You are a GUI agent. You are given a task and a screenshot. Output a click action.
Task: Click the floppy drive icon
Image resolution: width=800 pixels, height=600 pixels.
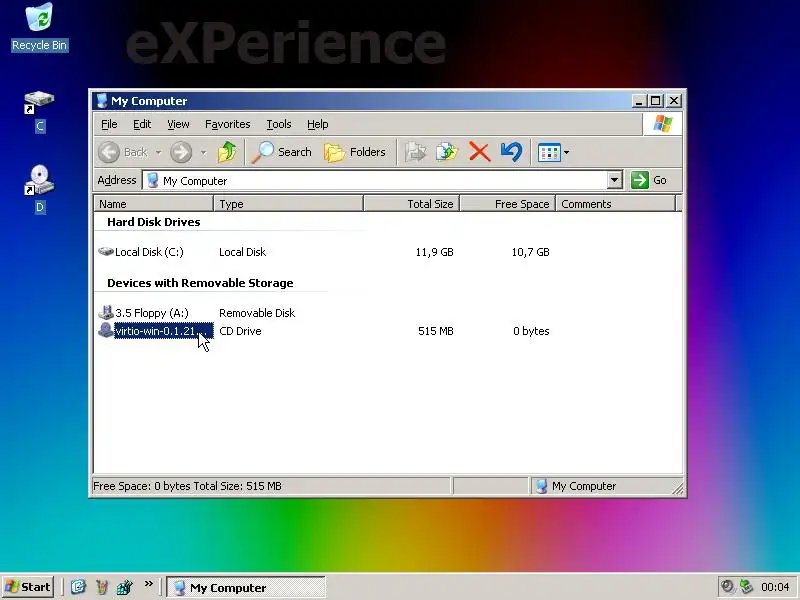pyautogui.click(x=106, y=312)
